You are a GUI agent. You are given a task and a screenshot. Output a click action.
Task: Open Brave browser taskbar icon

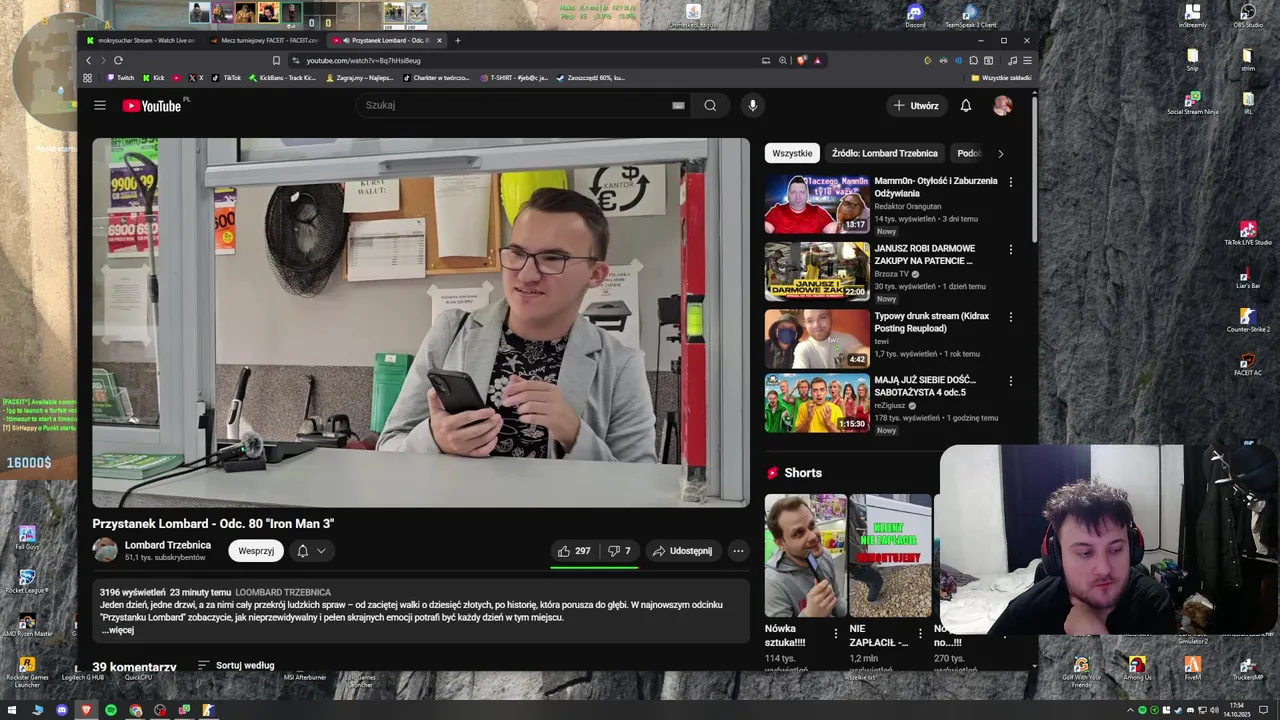click(x=86, y=710)
